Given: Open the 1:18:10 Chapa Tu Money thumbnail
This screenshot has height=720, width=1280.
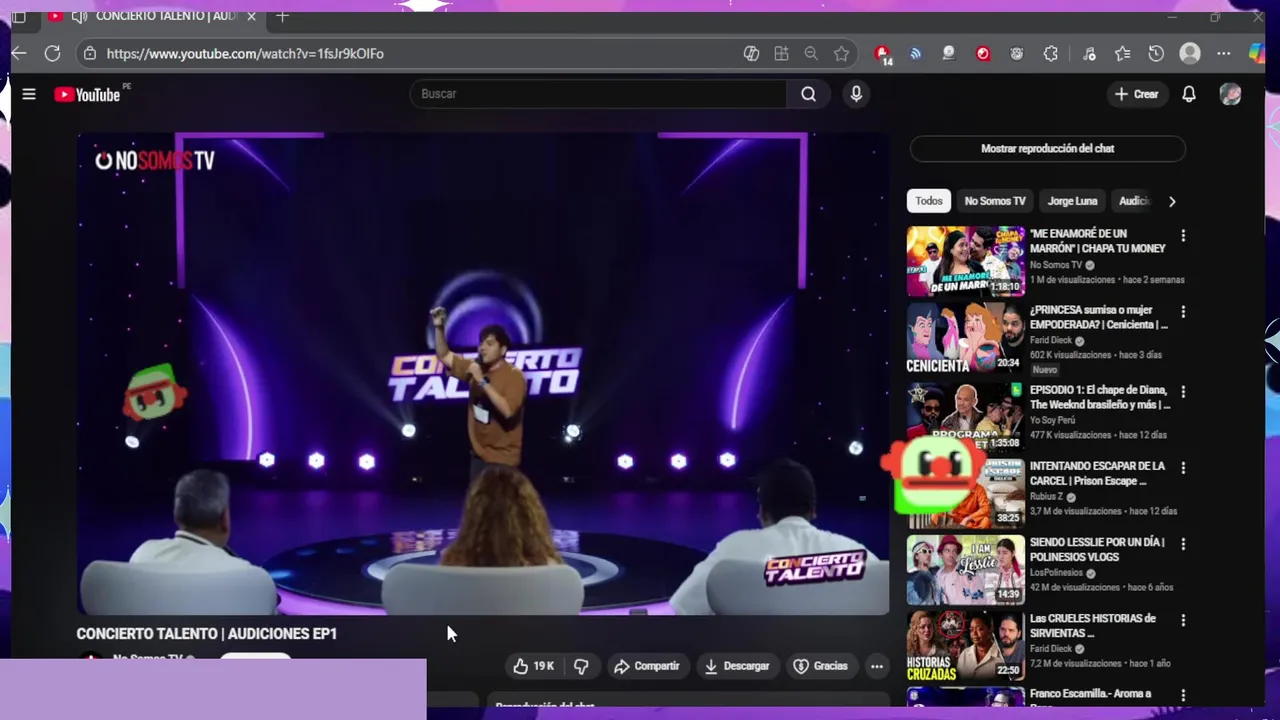Looking at the screenshot, I should click(x=965, y=262).
